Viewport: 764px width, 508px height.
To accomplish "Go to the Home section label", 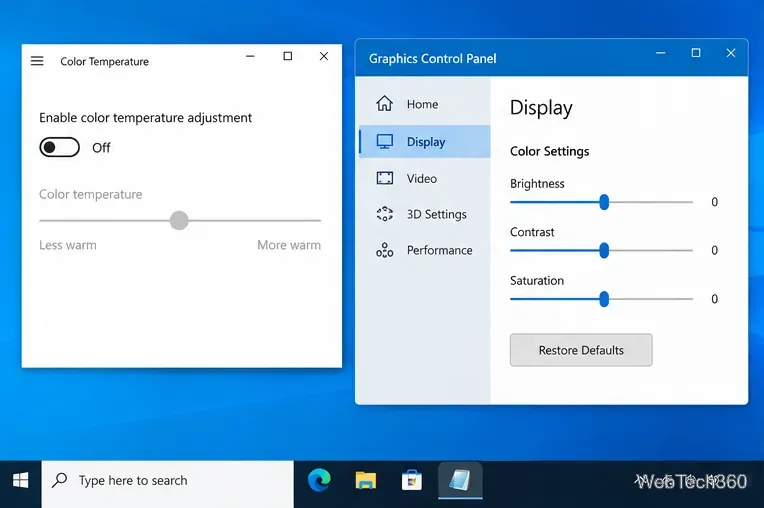I will point(422,104).
